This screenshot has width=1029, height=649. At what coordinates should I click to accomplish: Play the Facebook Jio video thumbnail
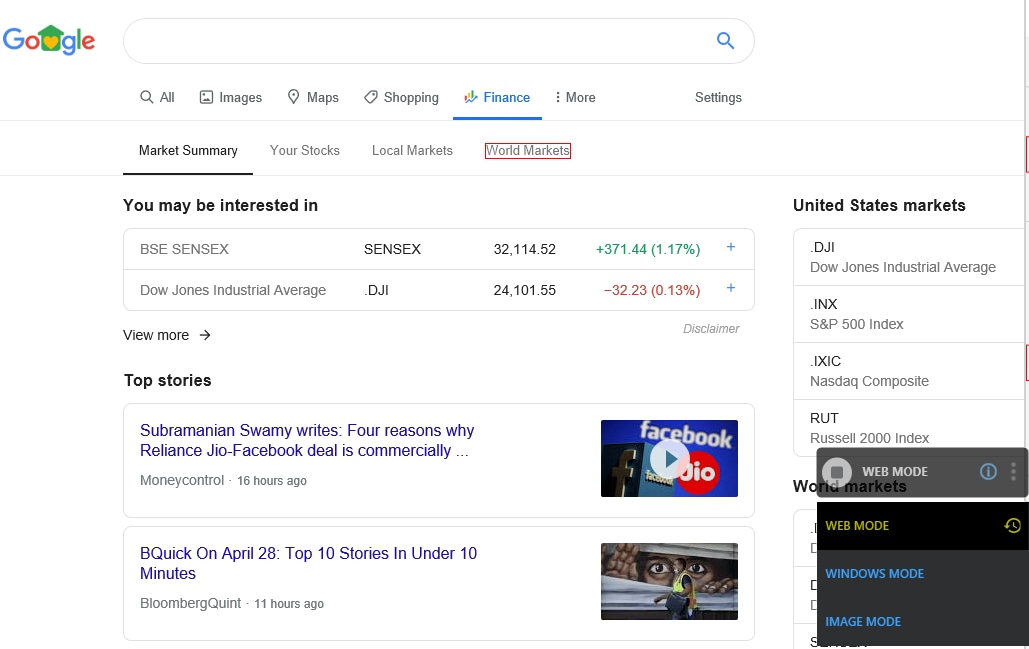(x=669, y=458)
